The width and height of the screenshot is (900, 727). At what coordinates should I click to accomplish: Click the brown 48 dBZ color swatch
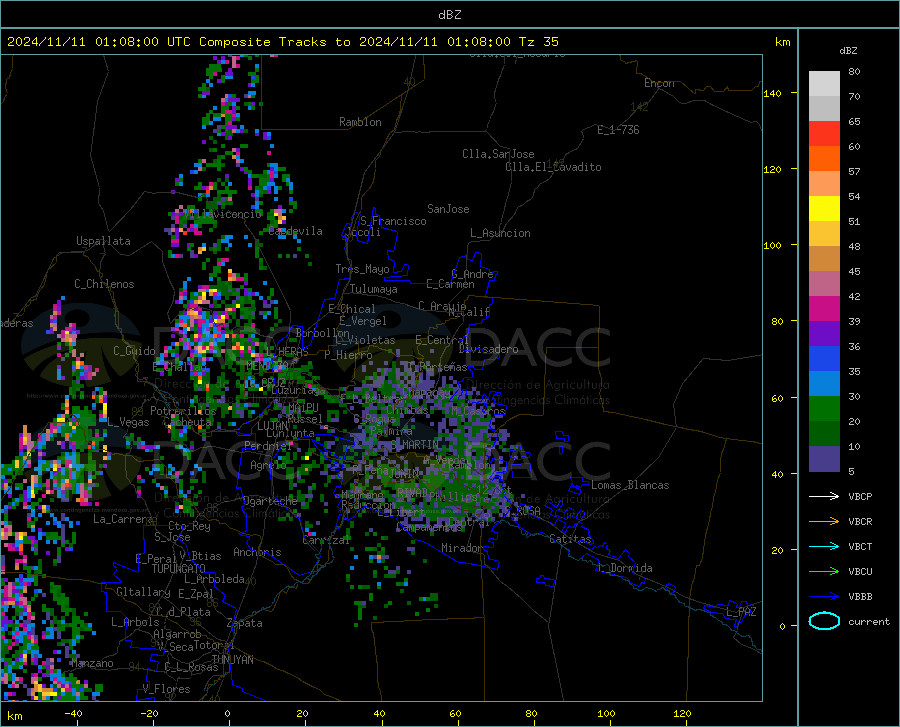click(x=824, y=259)
